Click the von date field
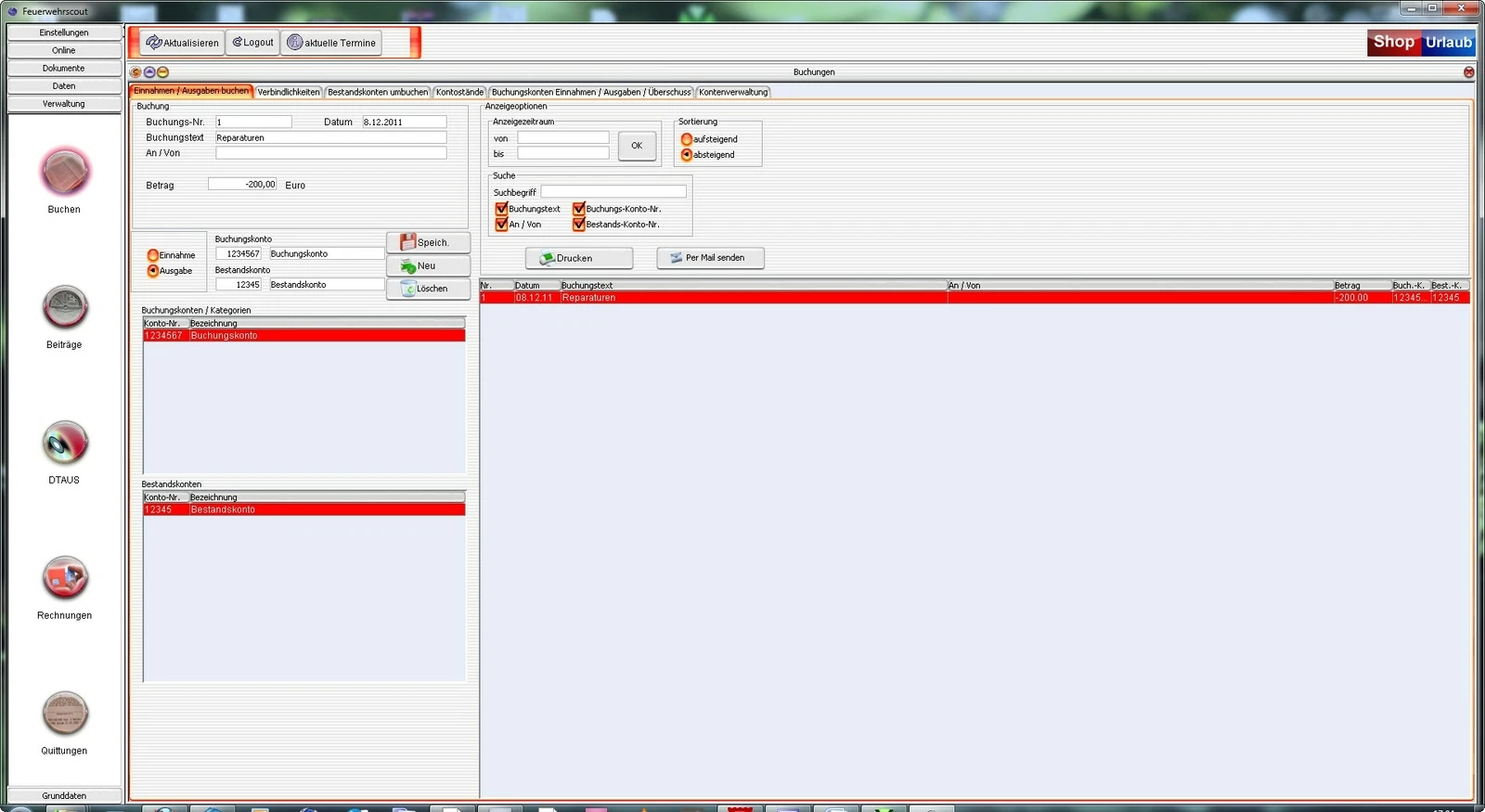The width and height of the screenshot is (1485, 812). tap(563, 138)
